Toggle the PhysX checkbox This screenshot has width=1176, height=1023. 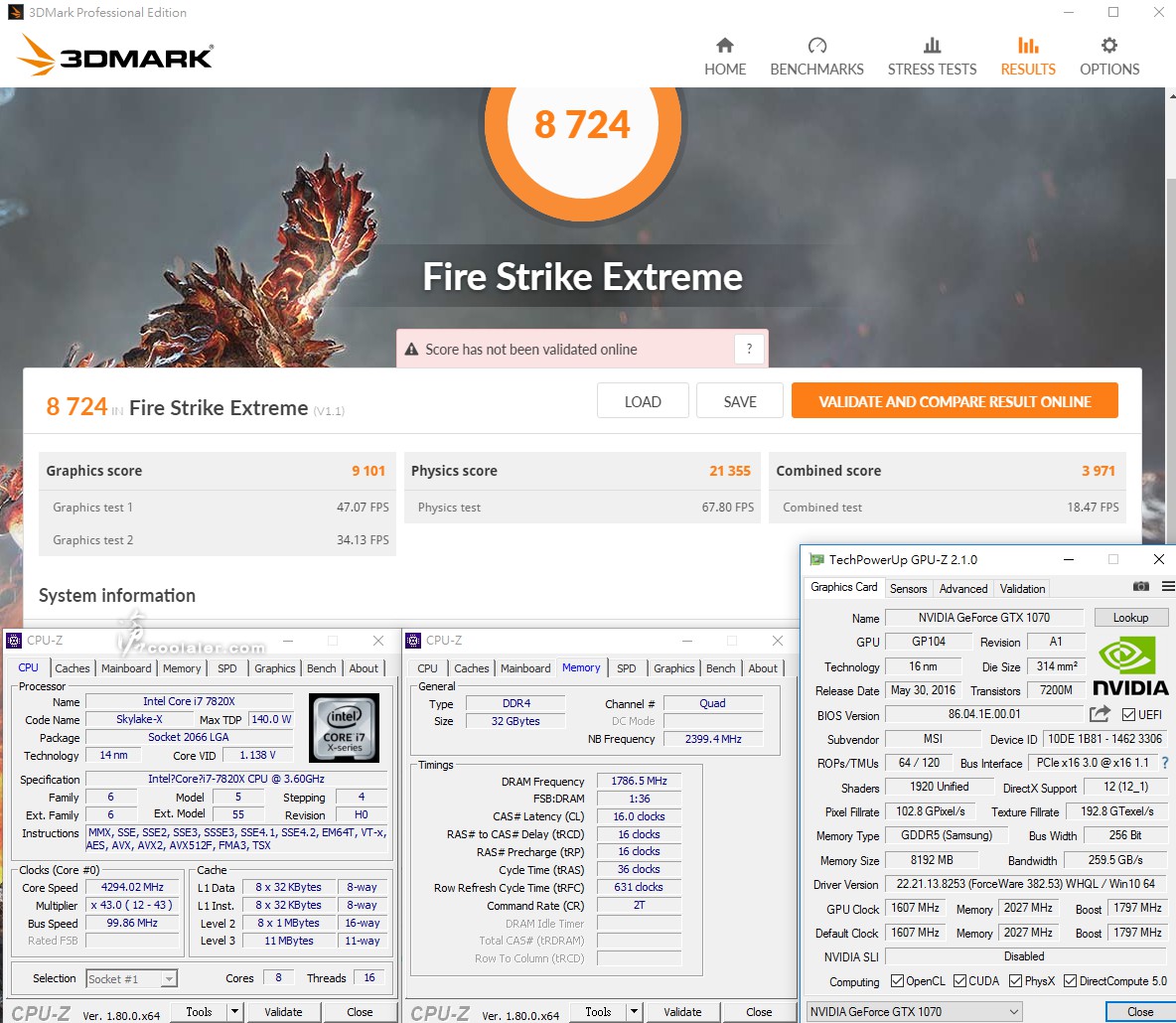1015,981
